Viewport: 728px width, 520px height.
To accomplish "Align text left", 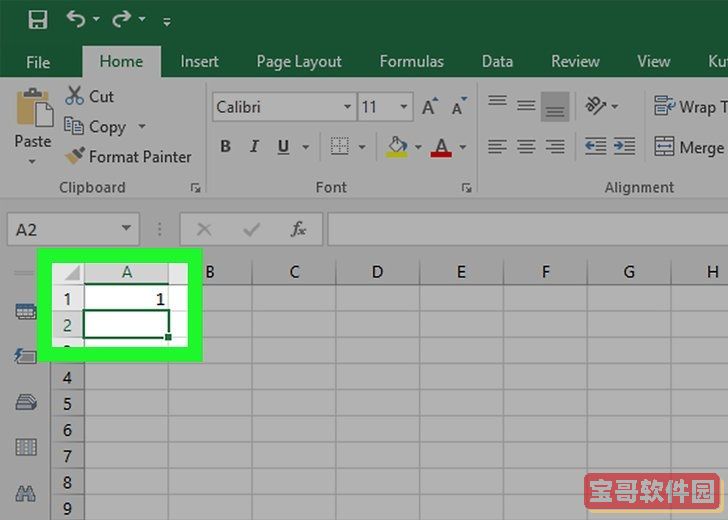I will (x=497, y=147).
